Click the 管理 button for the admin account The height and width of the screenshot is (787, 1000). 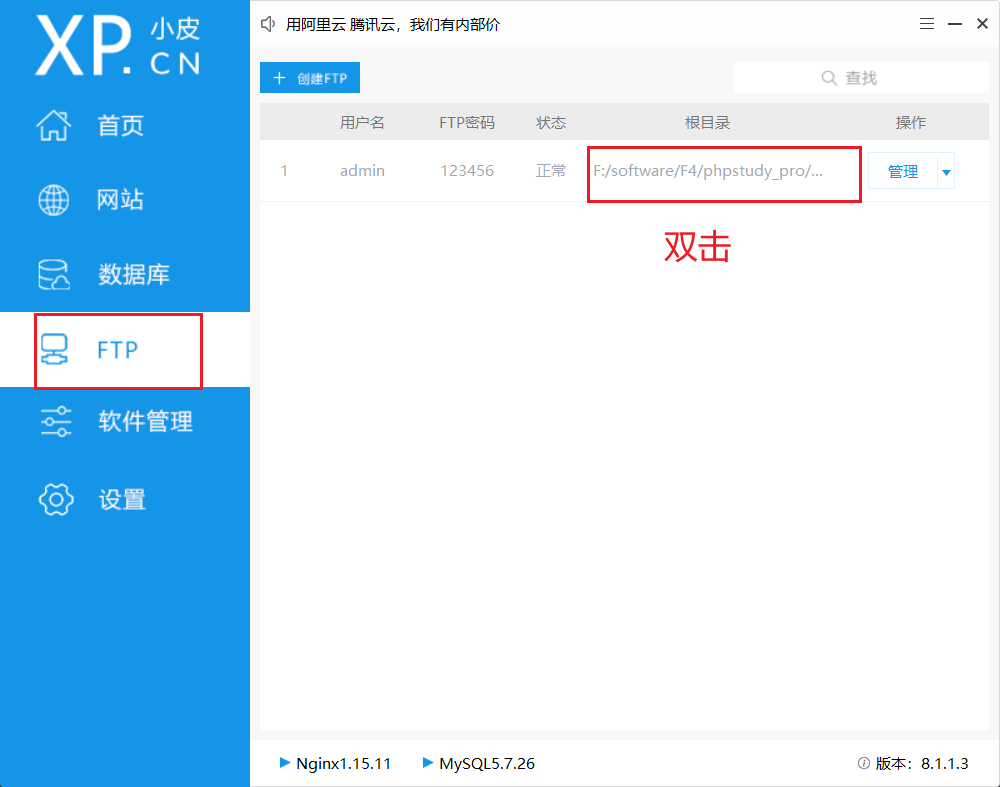pos(903,170)
